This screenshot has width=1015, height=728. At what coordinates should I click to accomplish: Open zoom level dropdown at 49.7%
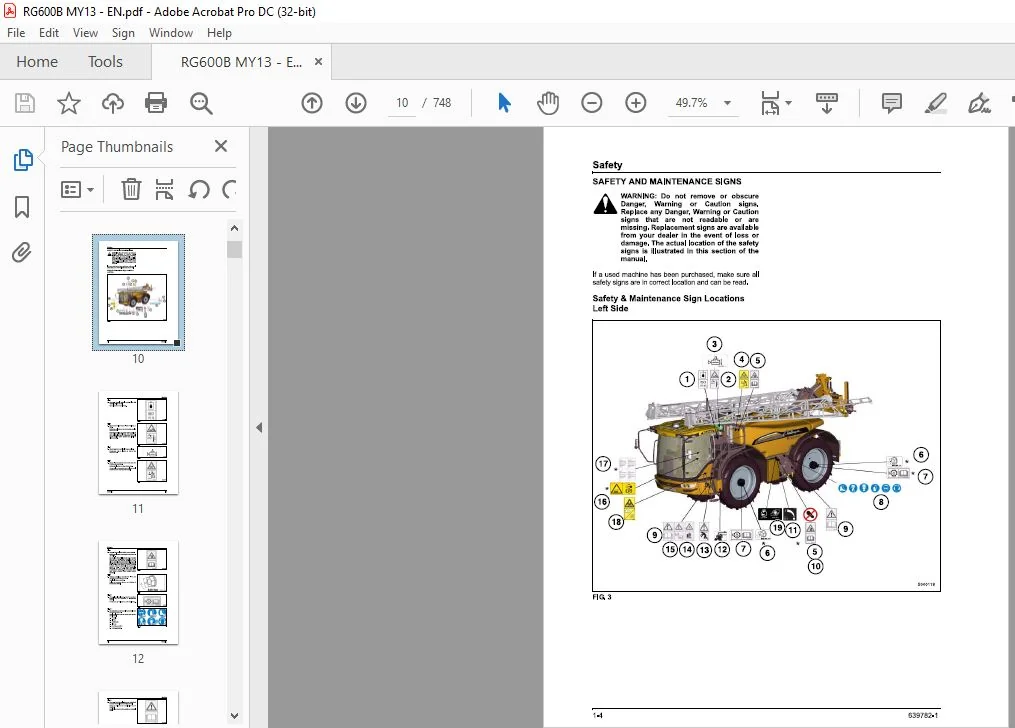[728, 103]
